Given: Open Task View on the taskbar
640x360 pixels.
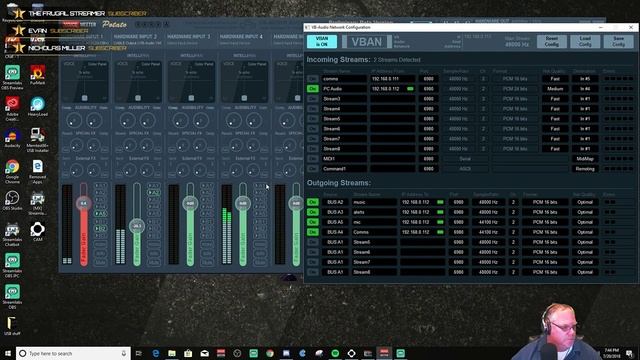Looking at the screenshot, I should coord(139,353).
